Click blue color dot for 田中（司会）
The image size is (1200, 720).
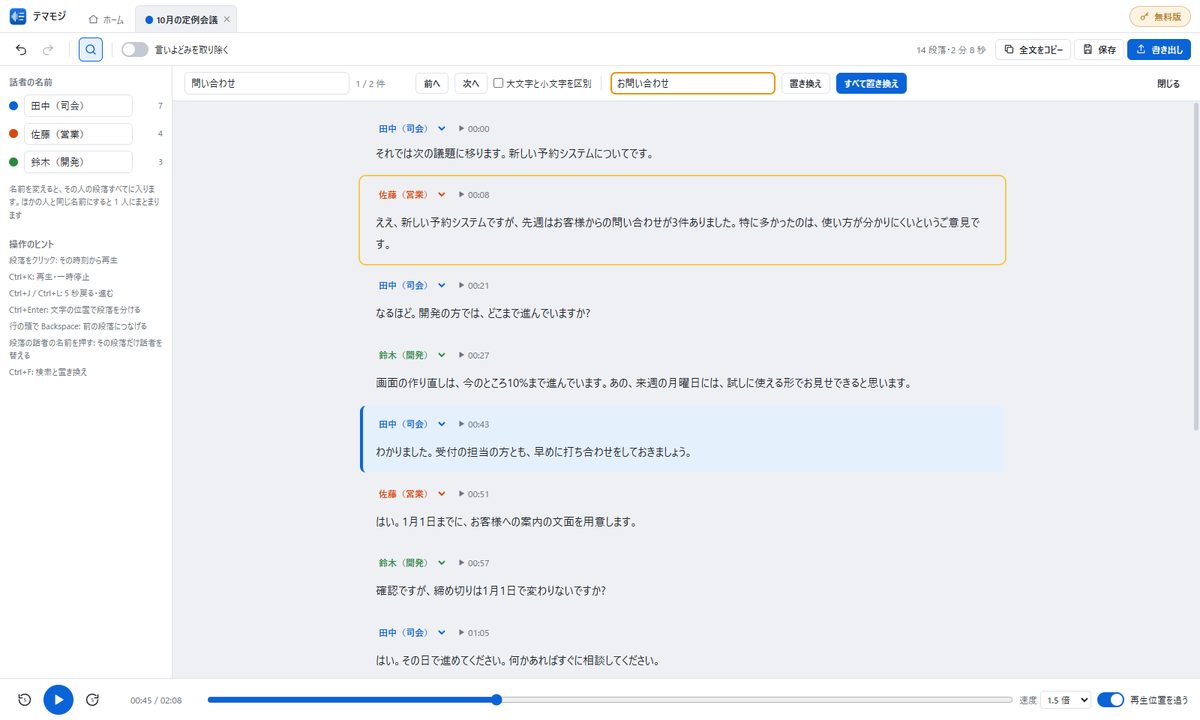(x=13, y=106)
